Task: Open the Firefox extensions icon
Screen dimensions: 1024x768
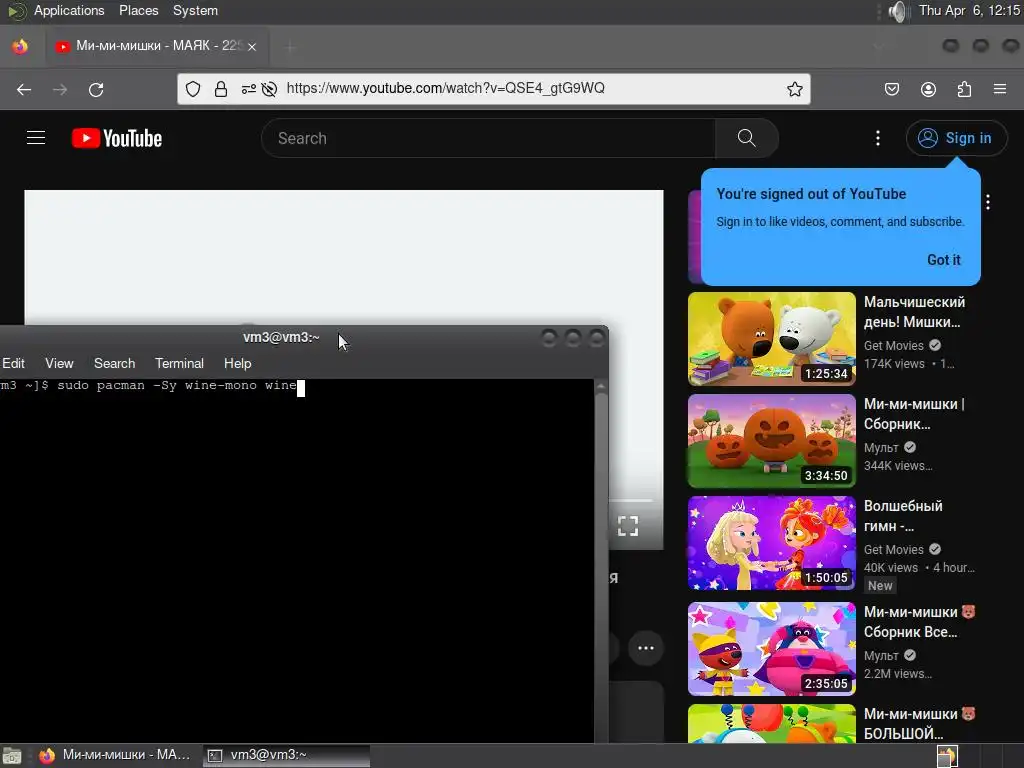Action: click(964, 89)
